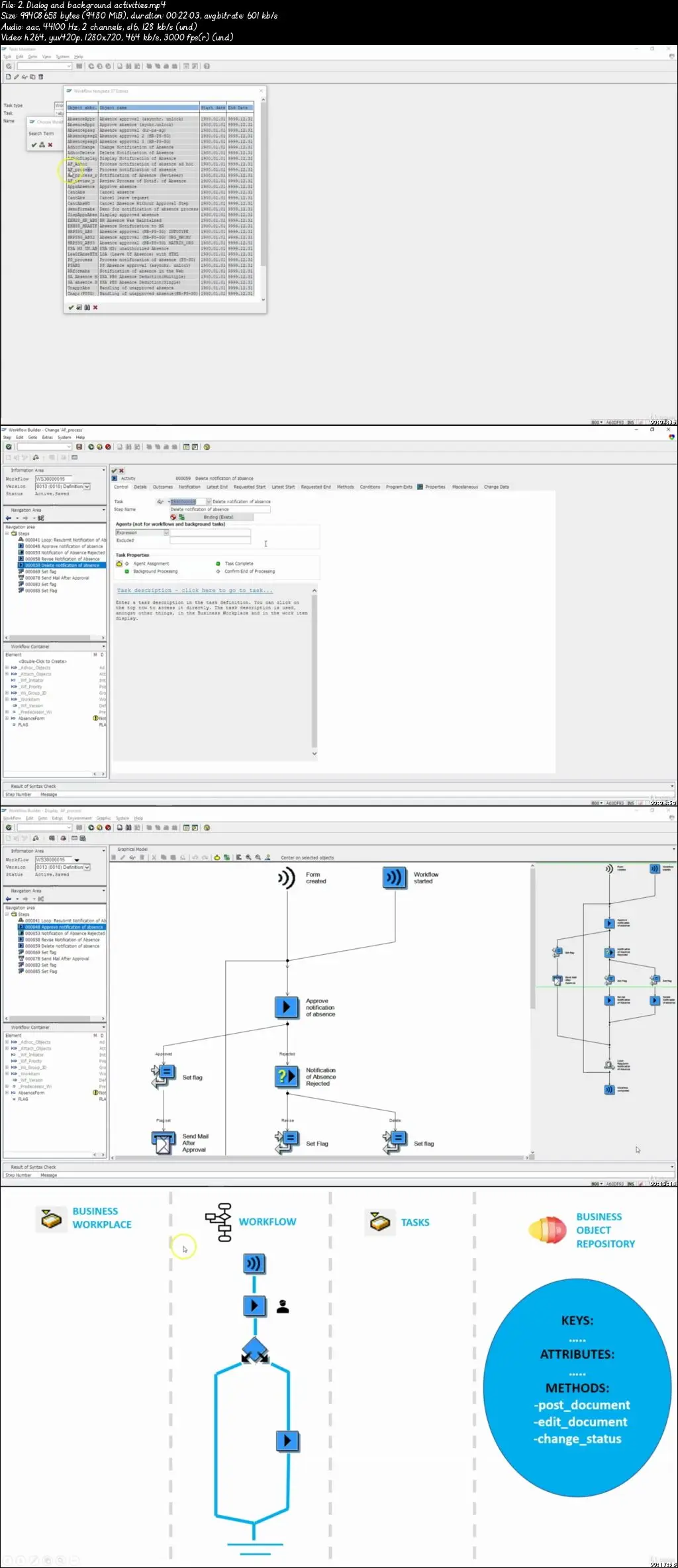Image resolution: width=678 pixels, height=1568 pixels.
Task: Open the Methods tab of the activity step
Action: tap(346, 487)
